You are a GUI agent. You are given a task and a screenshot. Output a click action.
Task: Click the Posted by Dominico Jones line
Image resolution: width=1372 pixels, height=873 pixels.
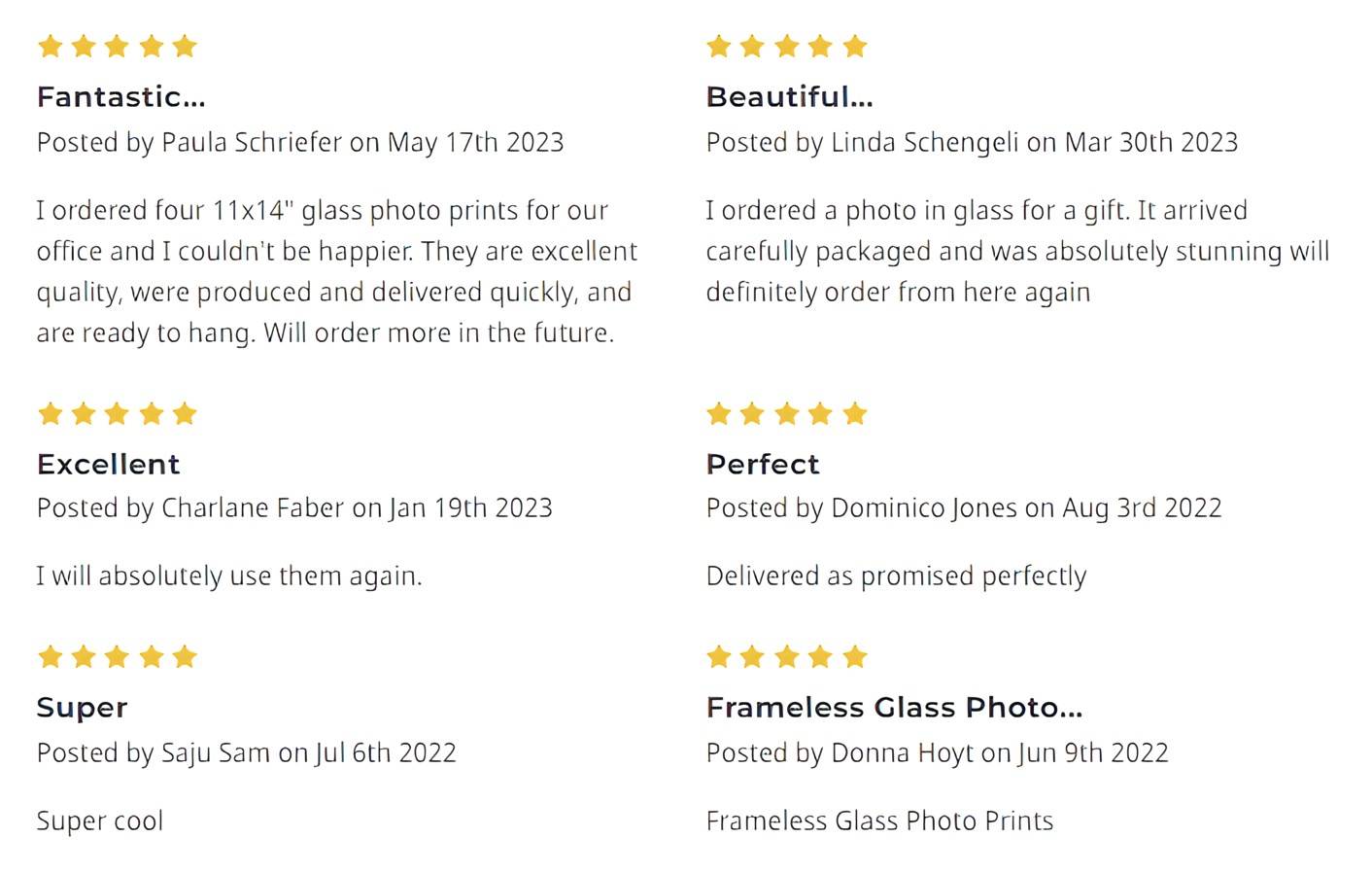pyautogui.click(x=964, y=508)
